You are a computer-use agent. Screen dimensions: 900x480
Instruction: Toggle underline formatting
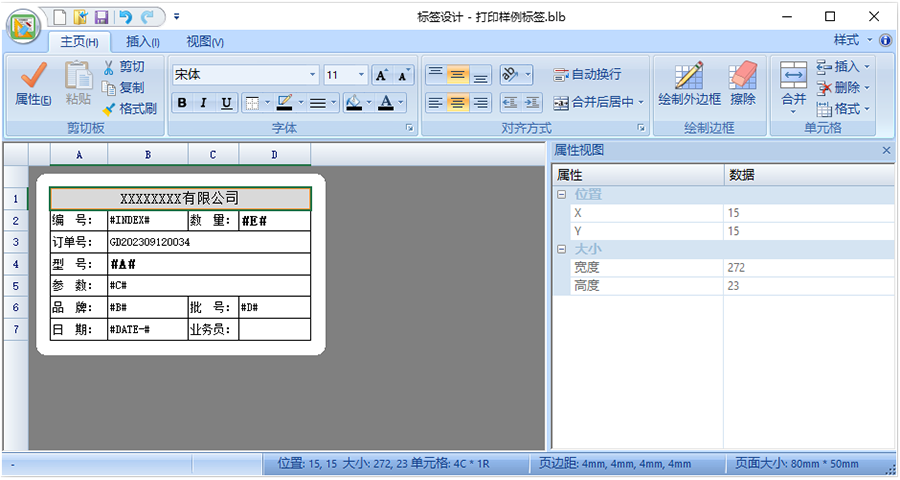tap(227, 103)
